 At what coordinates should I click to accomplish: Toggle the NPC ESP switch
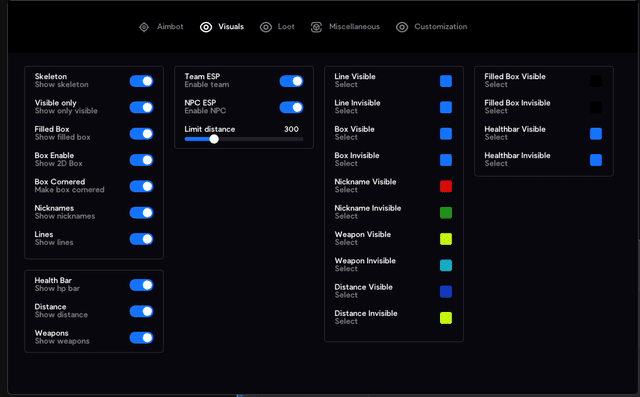pyautogui.click(x=291, y=107)
